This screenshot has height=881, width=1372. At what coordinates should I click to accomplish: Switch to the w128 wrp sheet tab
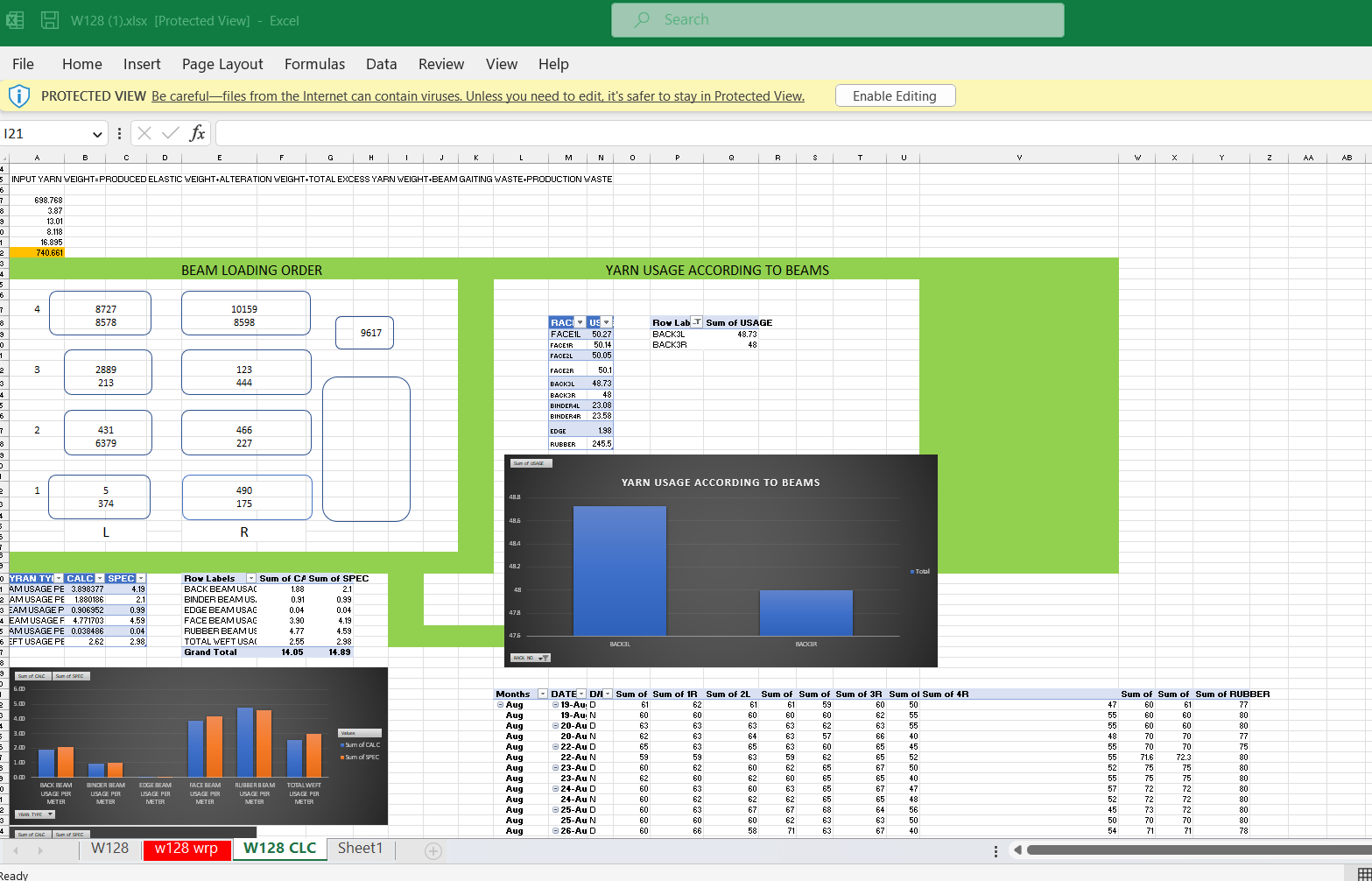tap(186, 849)
